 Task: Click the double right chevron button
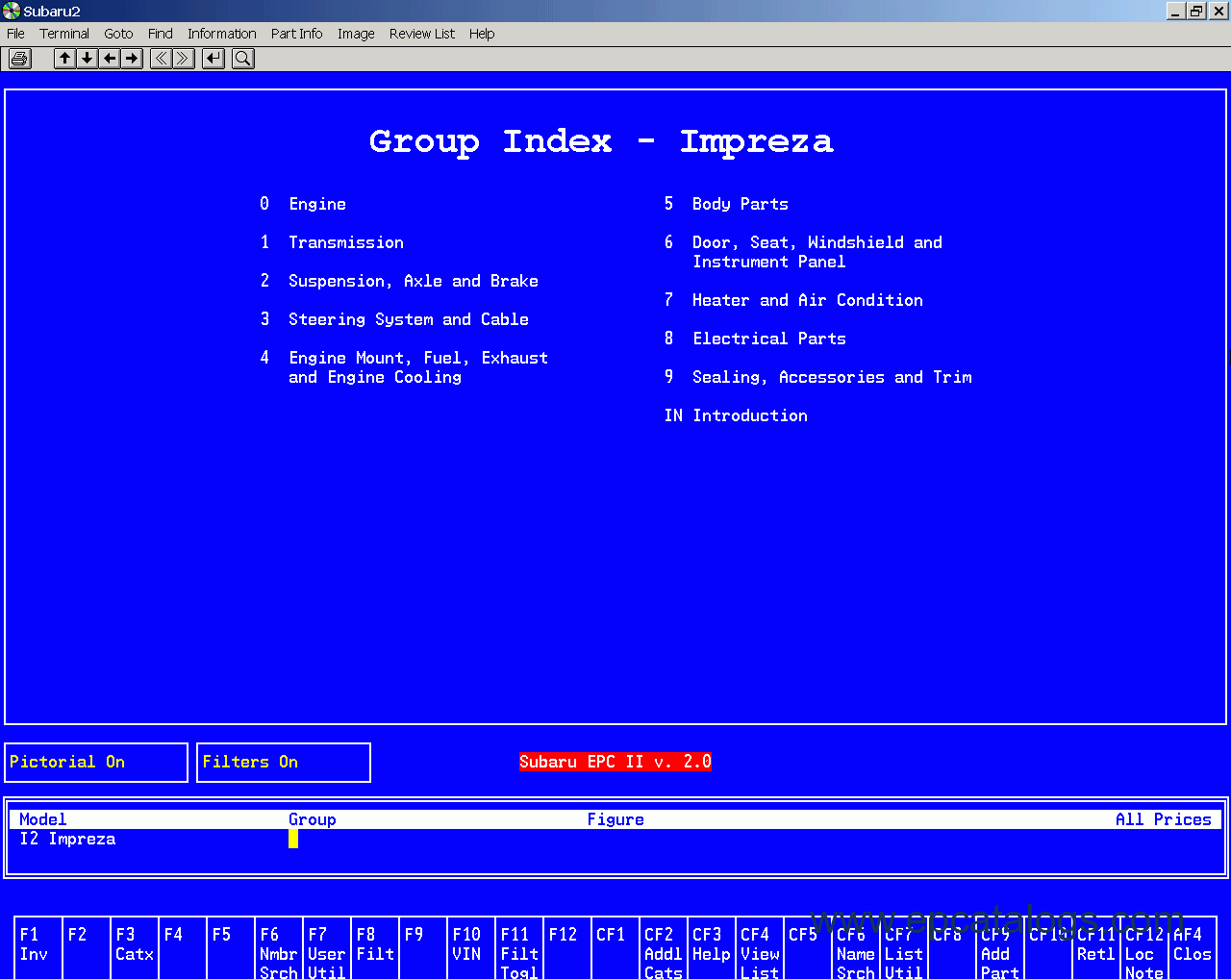(x=184, y=59)
